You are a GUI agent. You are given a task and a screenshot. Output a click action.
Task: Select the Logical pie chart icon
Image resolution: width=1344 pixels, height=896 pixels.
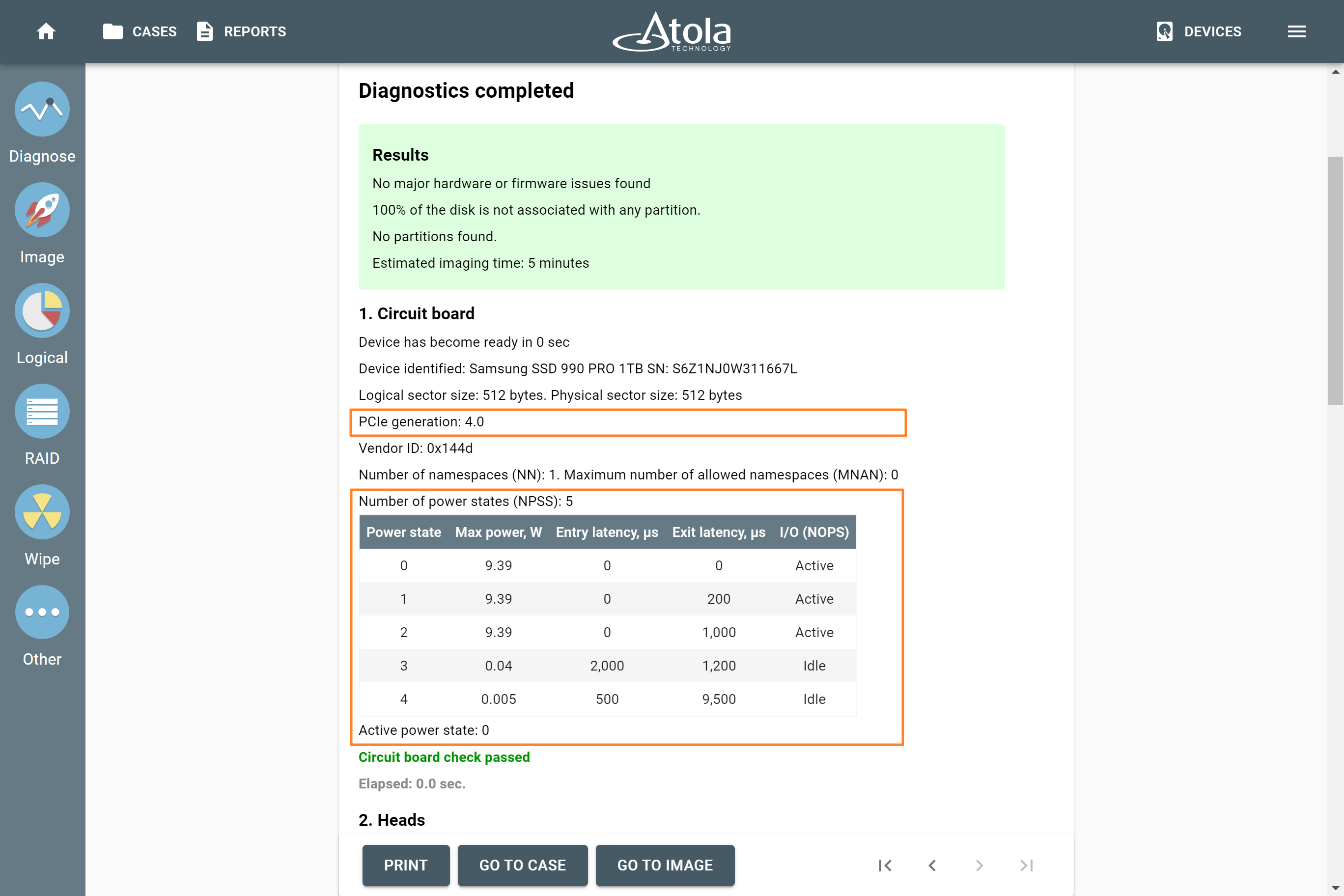[42, 310]
